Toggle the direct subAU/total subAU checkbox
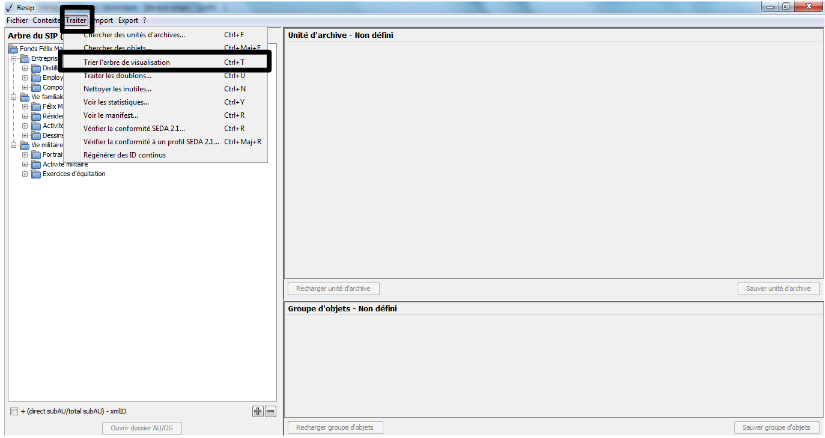 pos(13,411)
